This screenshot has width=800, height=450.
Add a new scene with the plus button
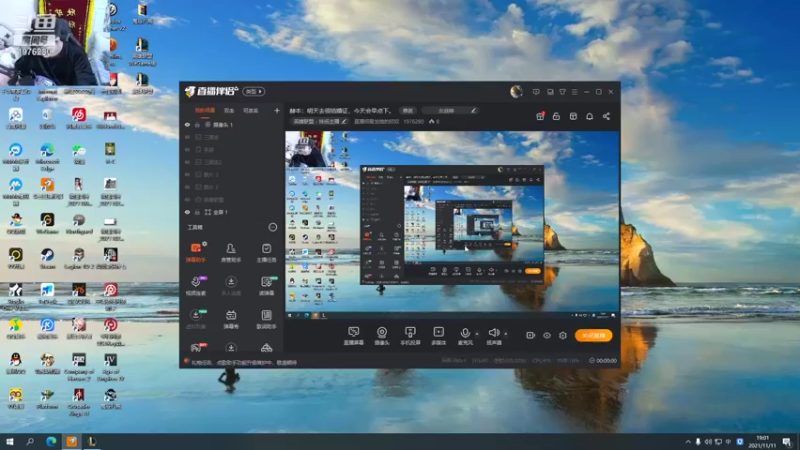tap(277, 110)
